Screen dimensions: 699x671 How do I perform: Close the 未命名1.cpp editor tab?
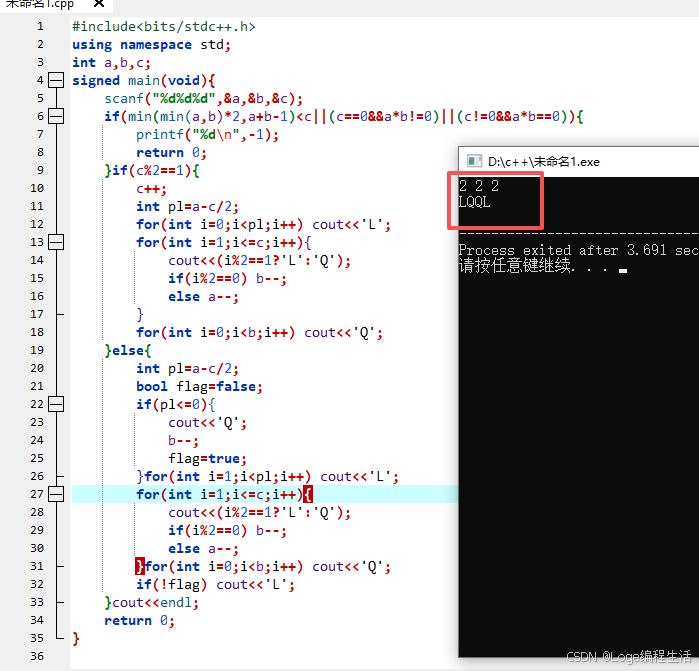click(x=99, y=4)
